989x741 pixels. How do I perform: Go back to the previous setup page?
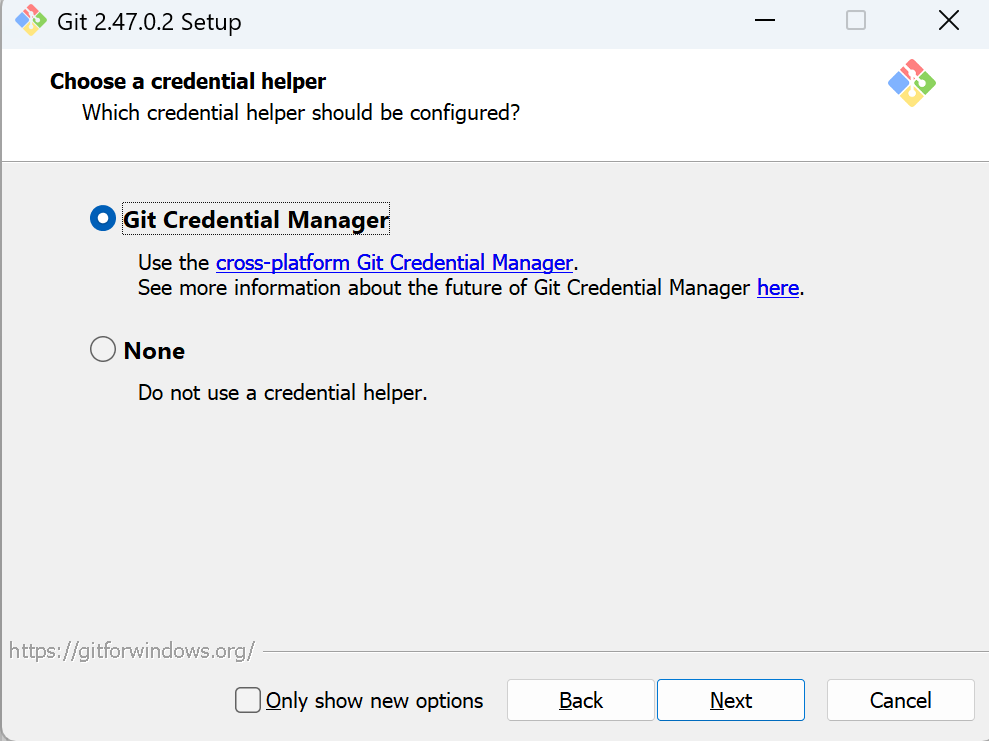(x=580, y=700)
